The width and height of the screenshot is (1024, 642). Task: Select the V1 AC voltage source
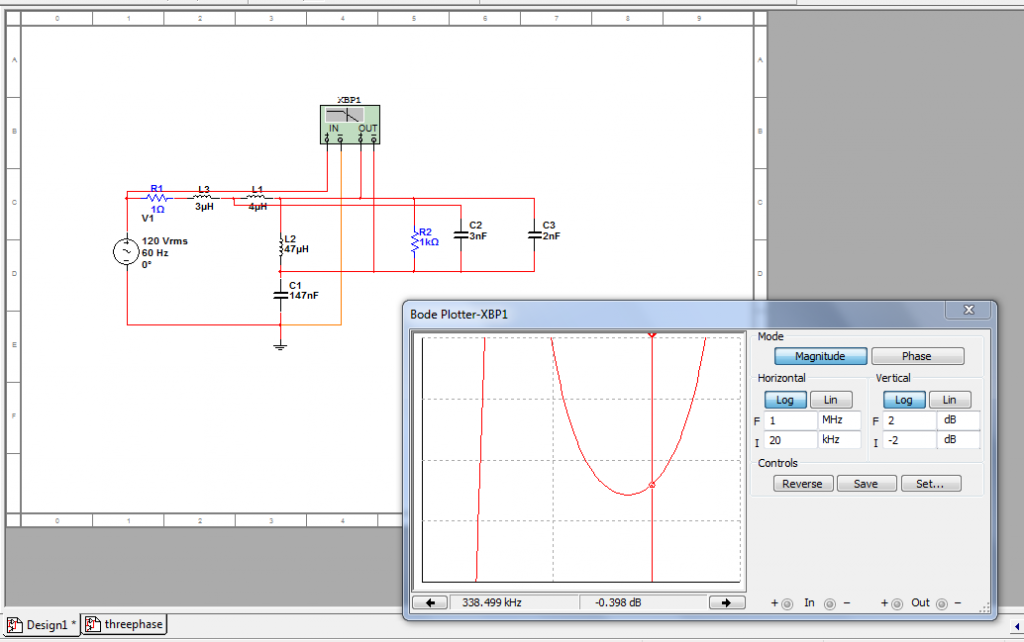[126, 251]
